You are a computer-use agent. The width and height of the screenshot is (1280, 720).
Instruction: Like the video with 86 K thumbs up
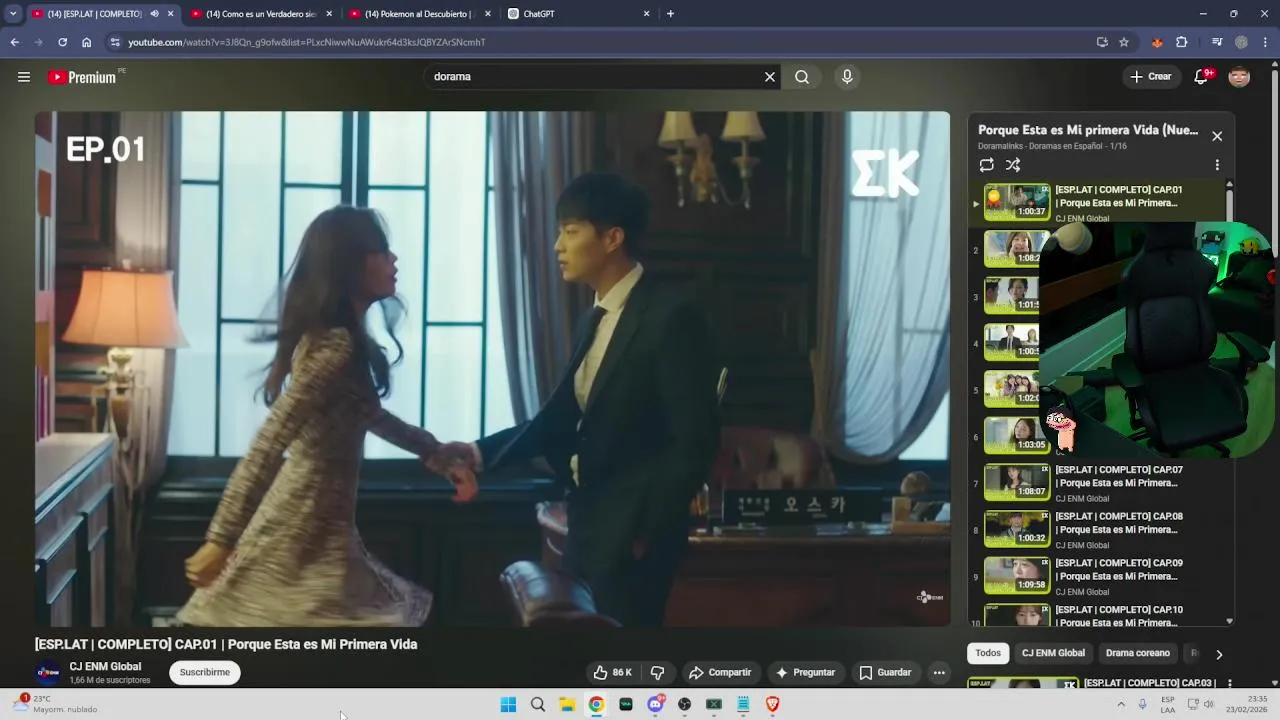tap(612, 673)
